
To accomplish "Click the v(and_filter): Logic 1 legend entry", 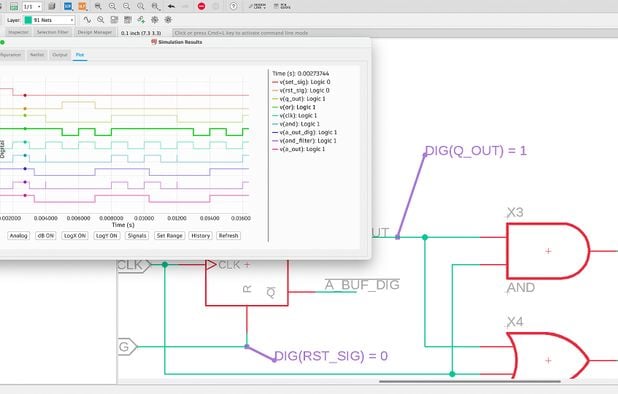I will [x=304, y=141].
